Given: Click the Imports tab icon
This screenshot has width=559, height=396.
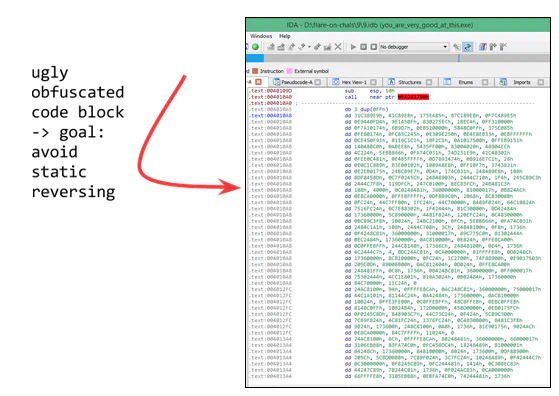Looking at the screenshot, I should [503, 82].
